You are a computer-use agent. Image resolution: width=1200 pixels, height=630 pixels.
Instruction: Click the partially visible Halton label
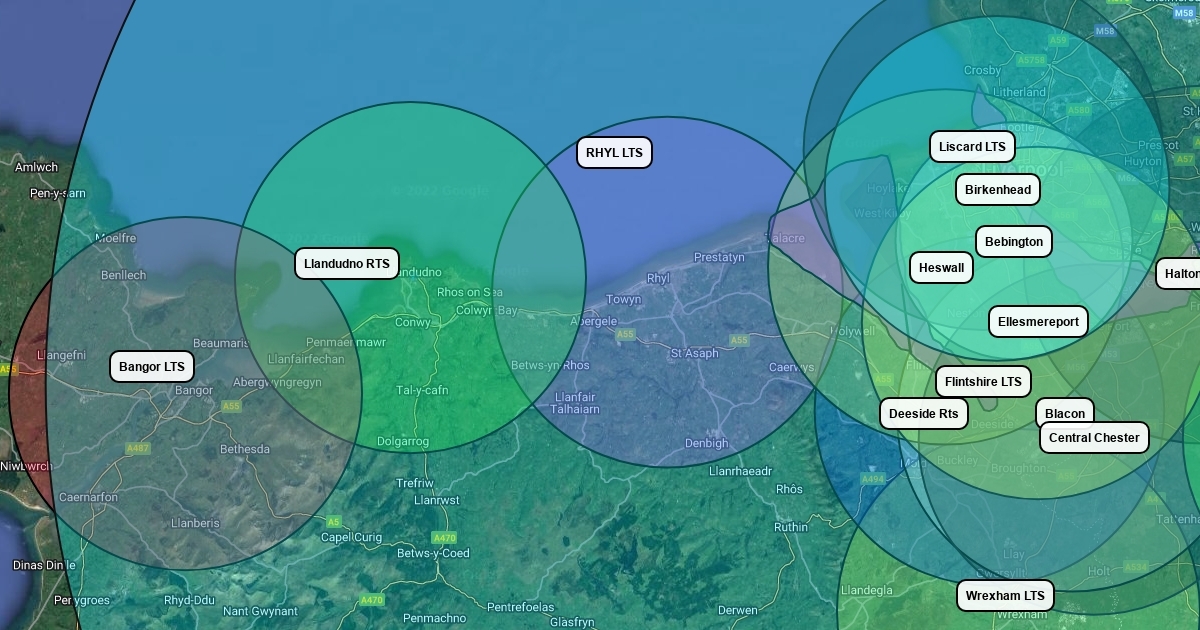point(1180,274)
